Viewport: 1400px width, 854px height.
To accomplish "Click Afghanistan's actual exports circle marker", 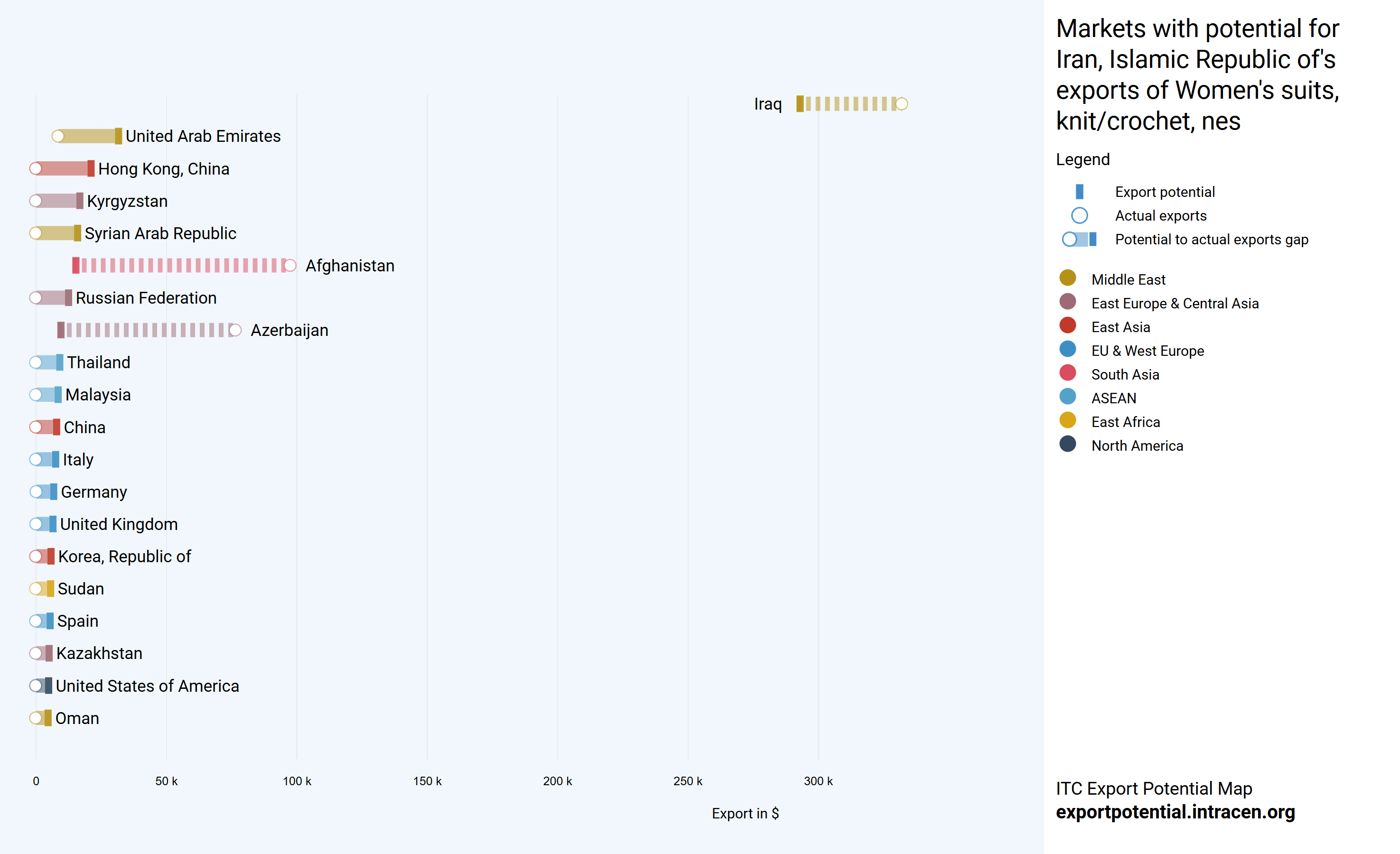I will (290, 265).
